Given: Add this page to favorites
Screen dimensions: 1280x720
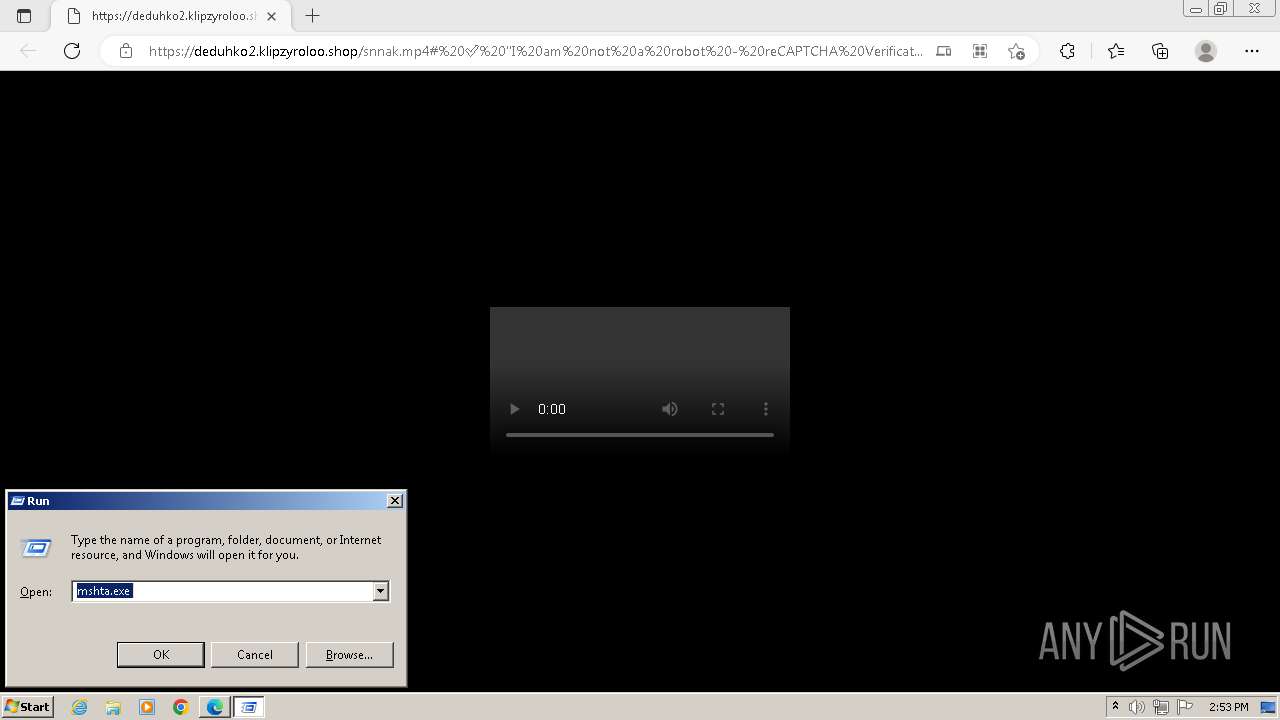Looking at the screenshot, I should [x=1016, y=51].
